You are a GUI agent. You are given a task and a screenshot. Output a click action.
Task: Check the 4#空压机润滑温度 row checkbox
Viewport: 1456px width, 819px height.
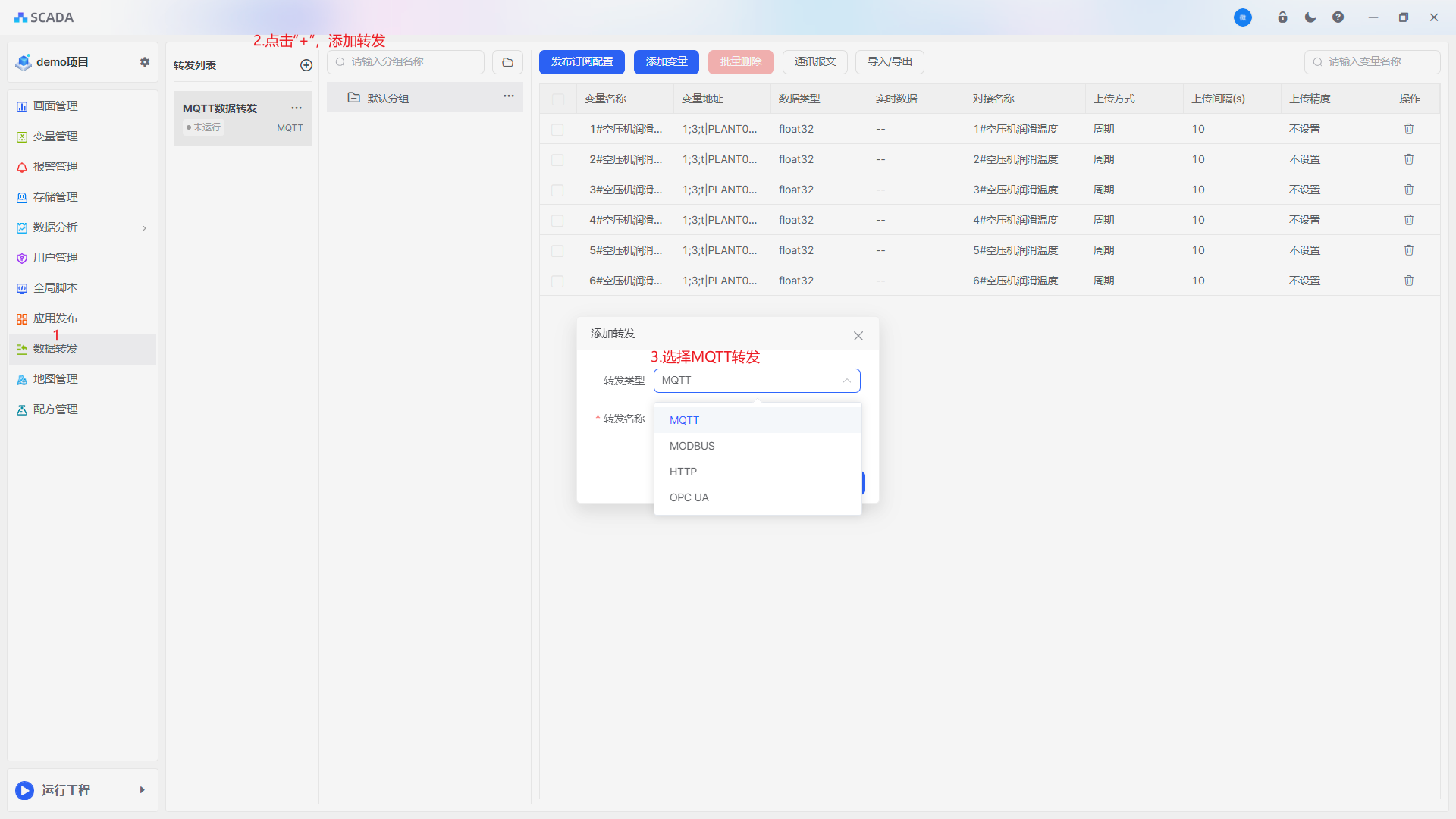pyautogui.click(x=557, y=221)
